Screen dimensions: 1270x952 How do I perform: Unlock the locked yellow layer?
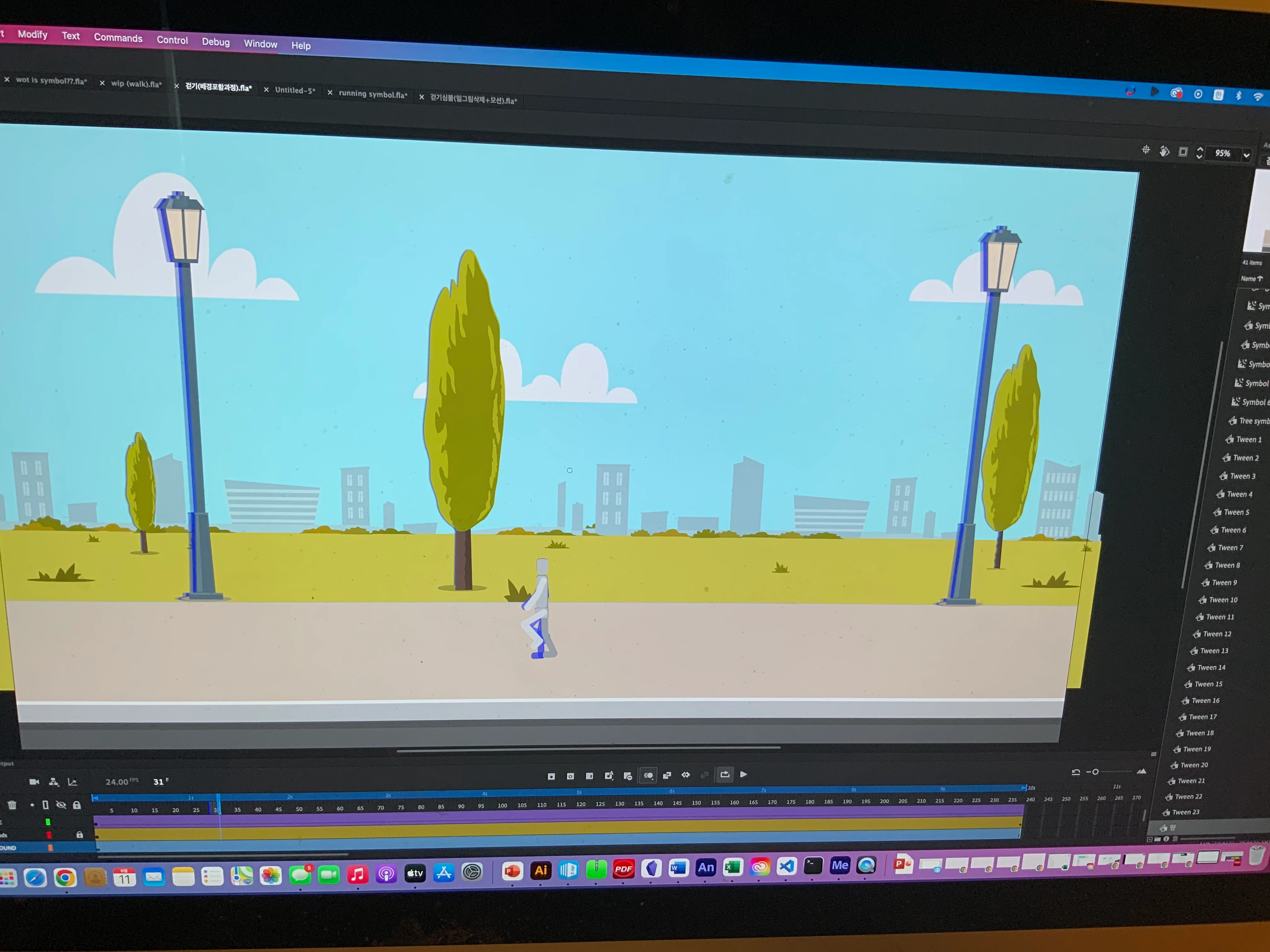point(79,834)
